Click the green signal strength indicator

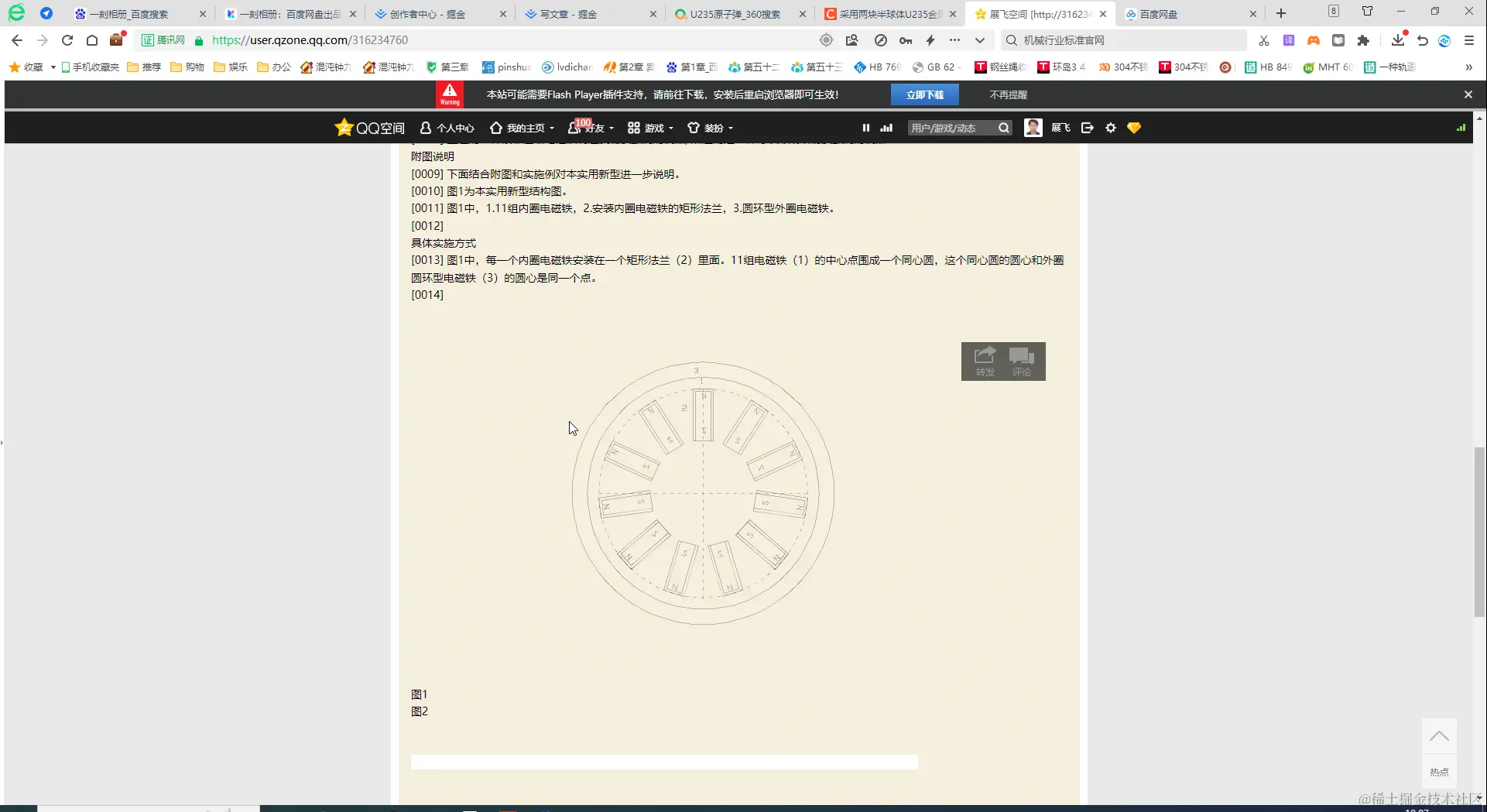click(x=1461, y=127)
